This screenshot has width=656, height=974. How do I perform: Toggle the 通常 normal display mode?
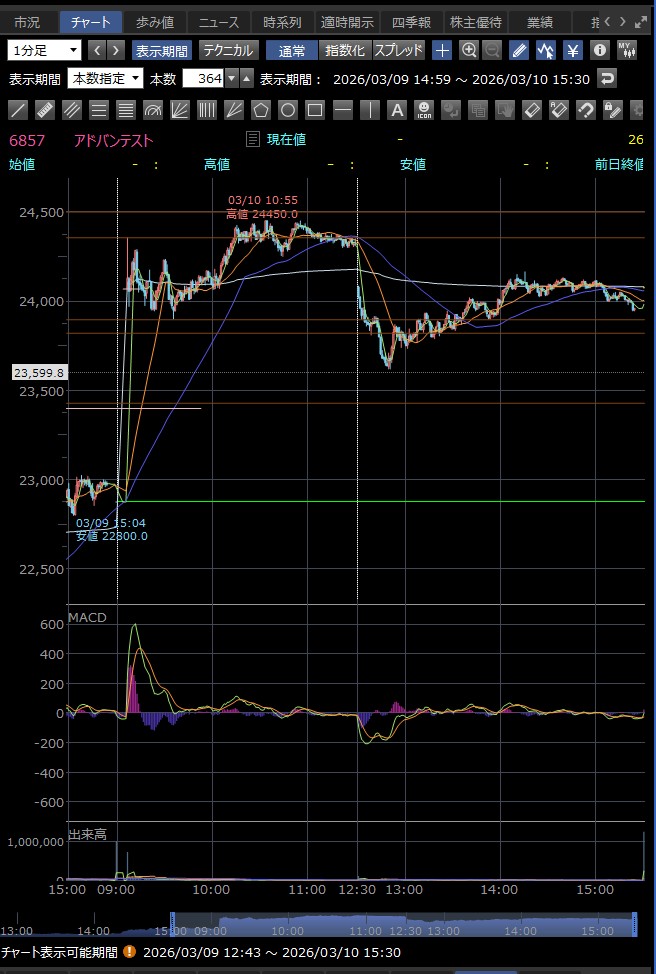pos(292,50)
